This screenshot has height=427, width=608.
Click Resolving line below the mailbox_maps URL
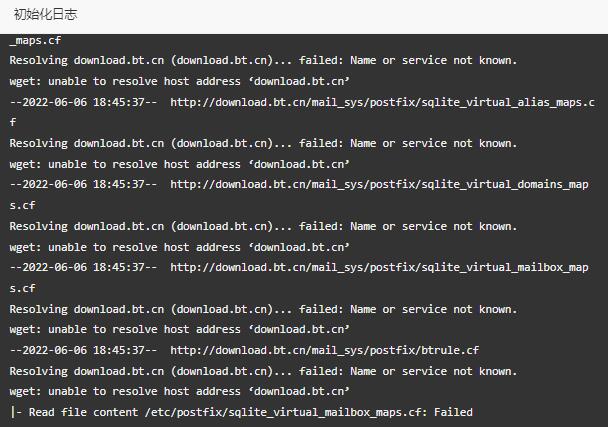pos(263,309)
